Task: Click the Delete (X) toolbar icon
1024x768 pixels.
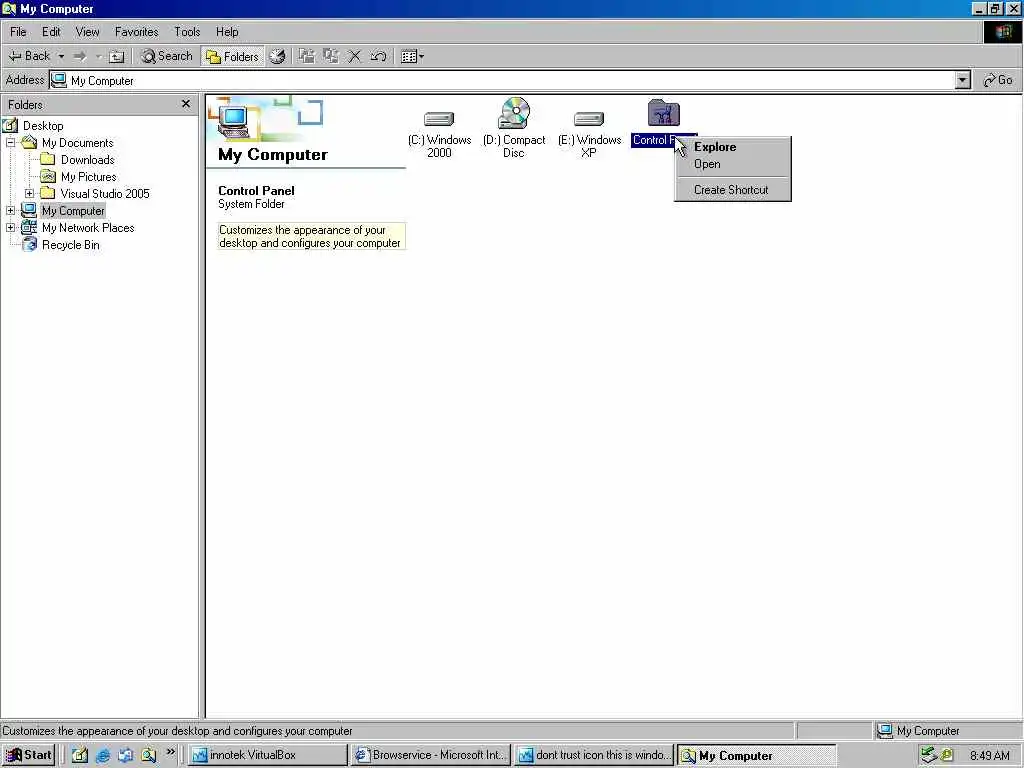Action: (354, 57)
